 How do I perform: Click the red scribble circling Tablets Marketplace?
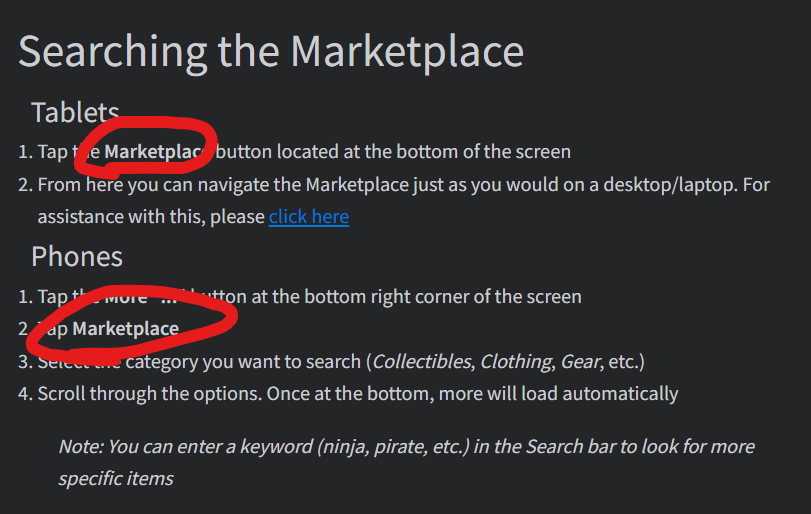tap(146, 146)
